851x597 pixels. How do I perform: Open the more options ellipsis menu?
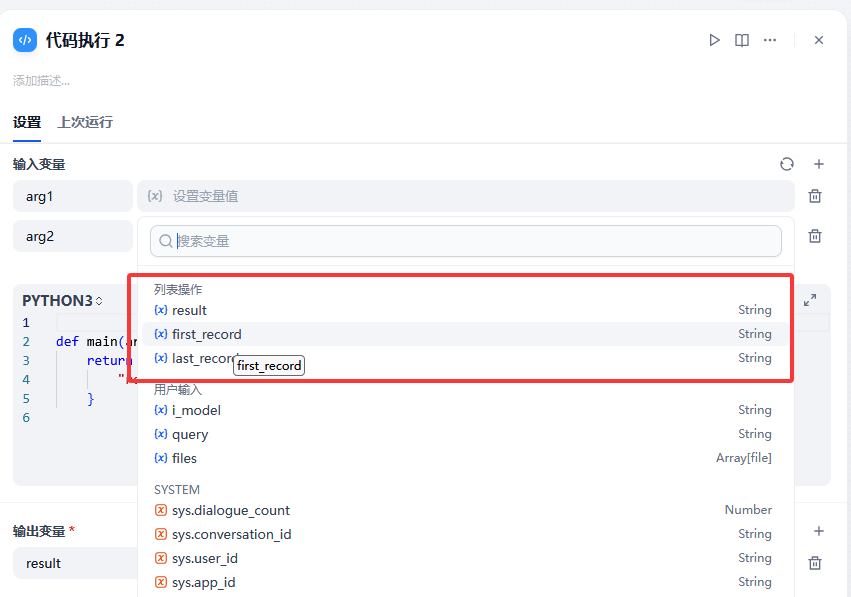[770, 40]
